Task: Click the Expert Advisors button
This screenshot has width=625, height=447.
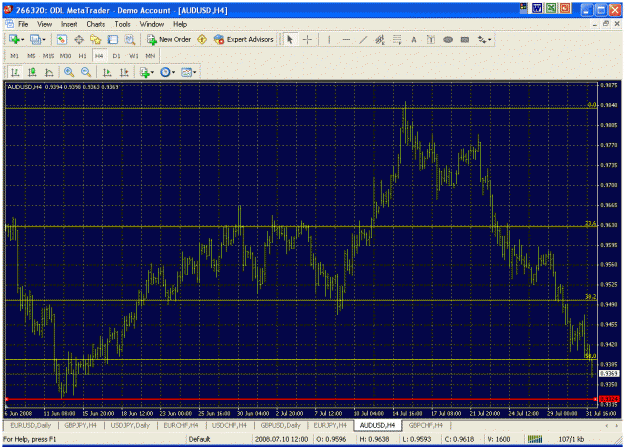Action: point(244,39)
